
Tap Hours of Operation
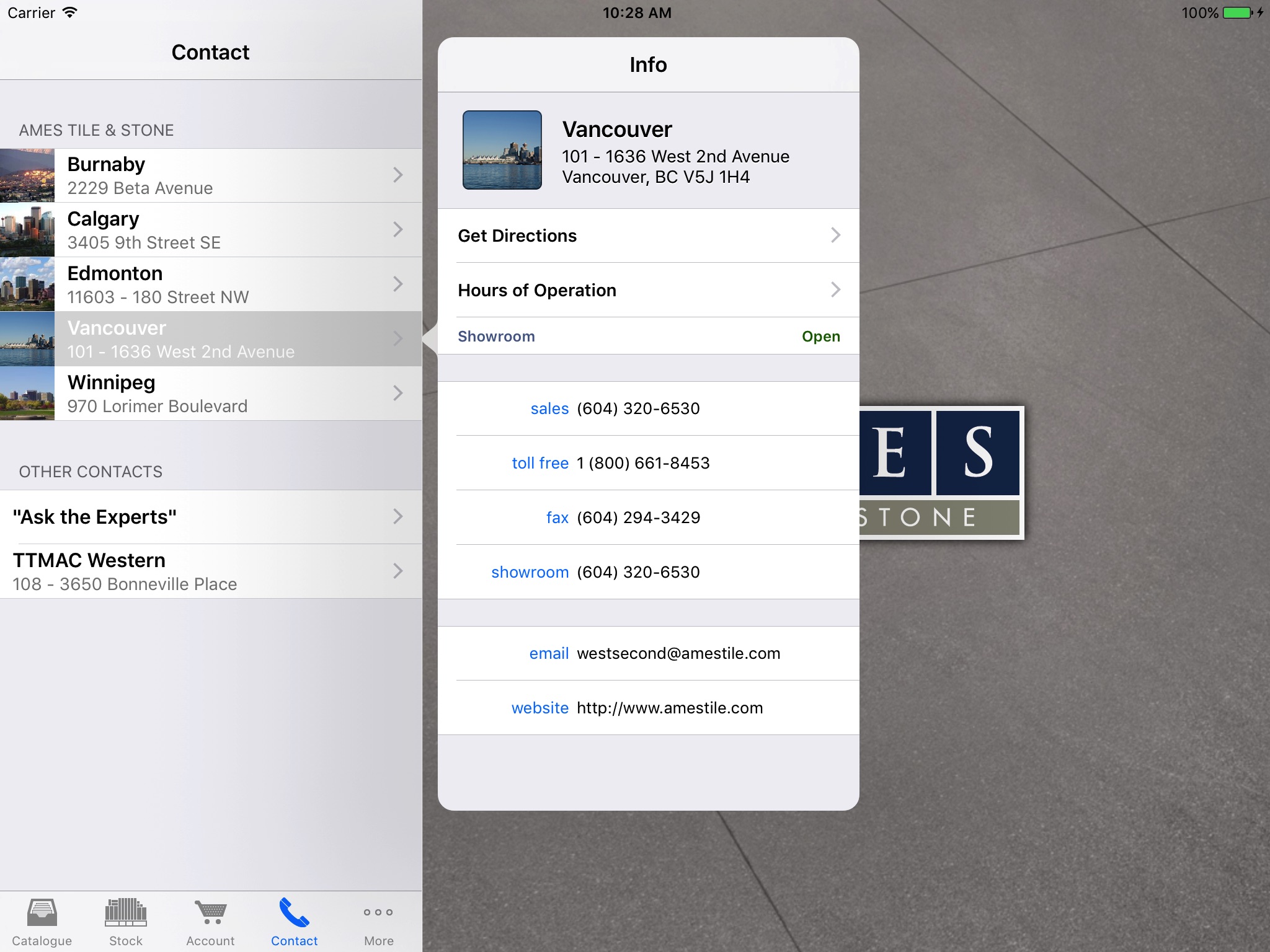[649, 290]
